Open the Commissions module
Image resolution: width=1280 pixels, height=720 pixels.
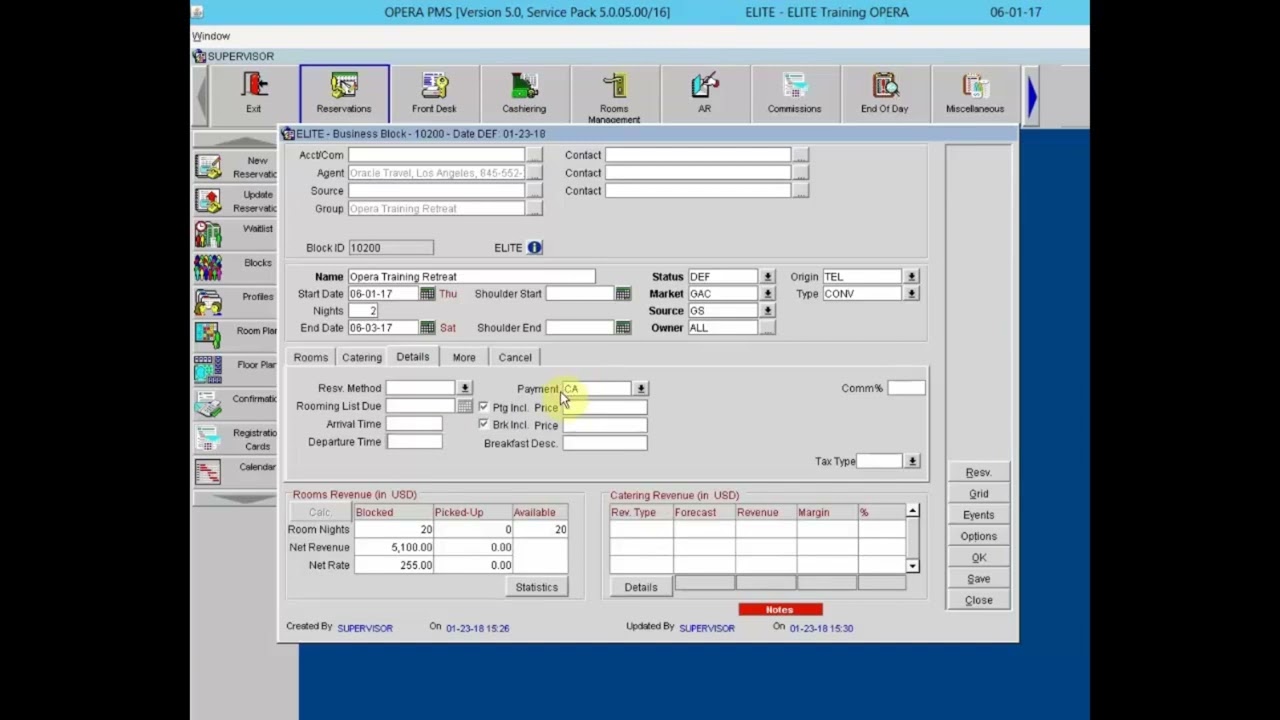point(794,93)
